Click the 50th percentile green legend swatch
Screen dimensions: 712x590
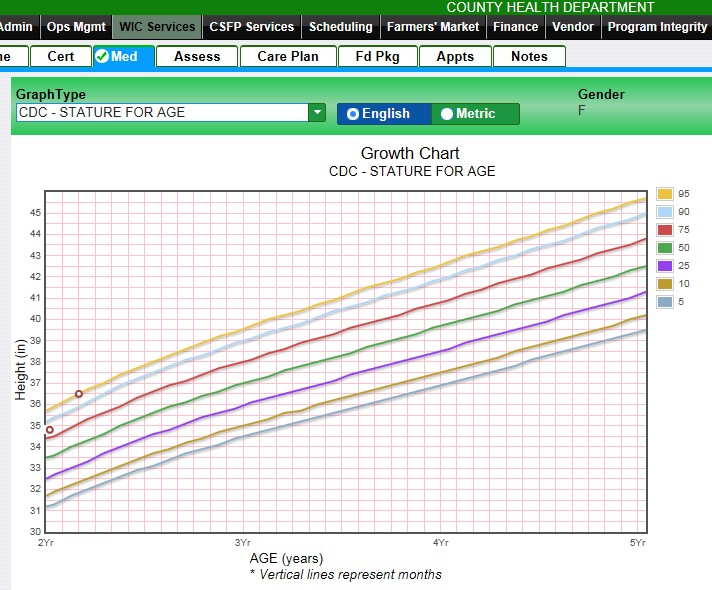pyautogui.click(x=665, y=247)
